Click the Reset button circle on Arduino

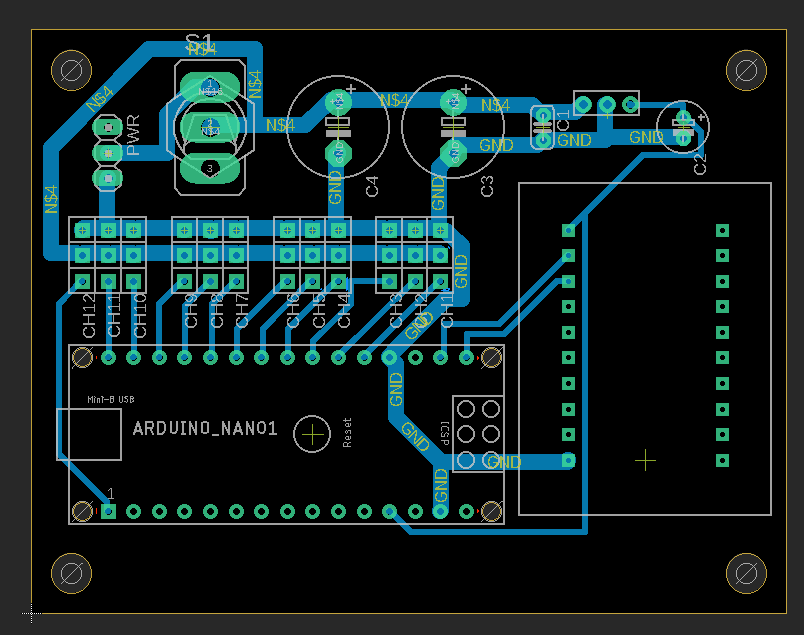[312, 434]
